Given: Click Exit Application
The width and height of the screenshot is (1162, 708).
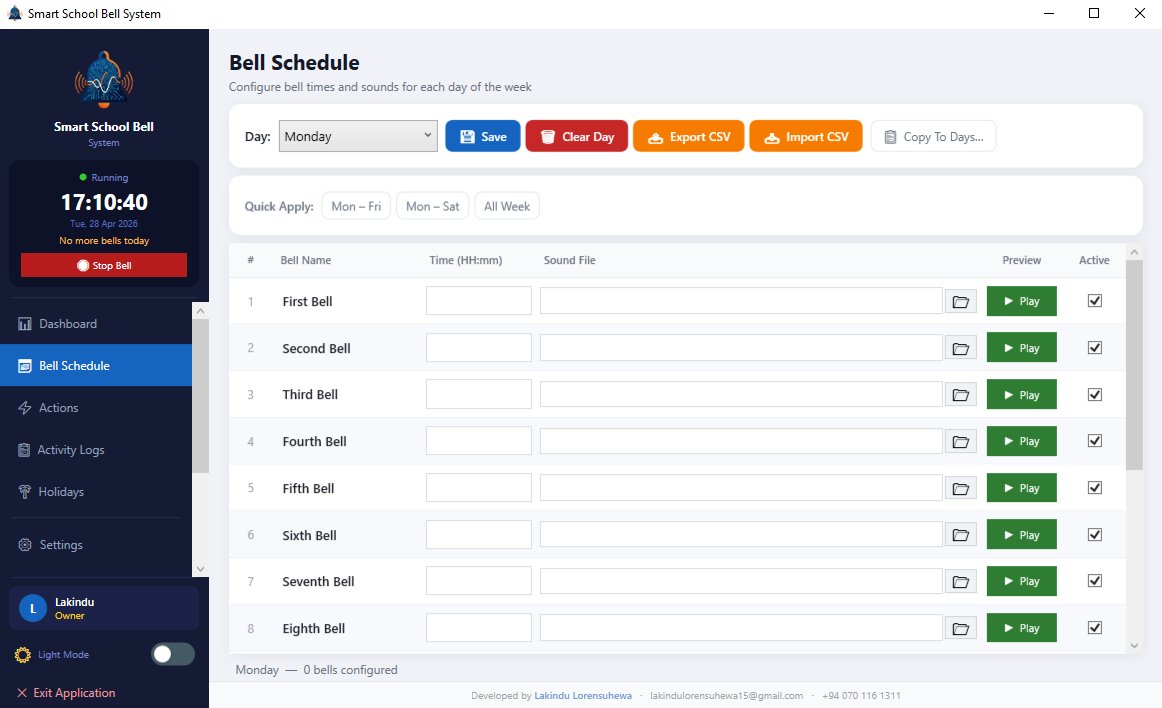Looking at the screenshot, I should coord(66,692).
